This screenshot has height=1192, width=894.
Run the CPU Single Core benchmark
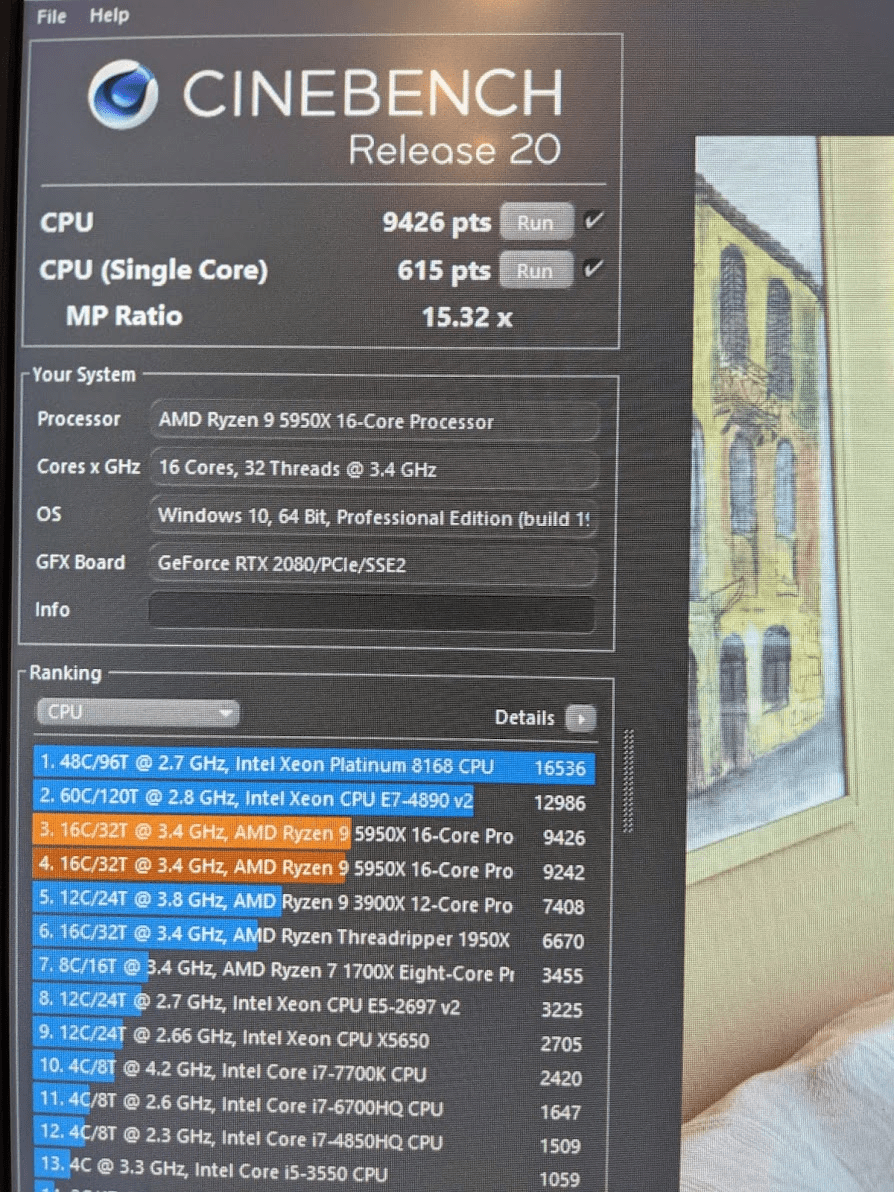pos(535,271)
